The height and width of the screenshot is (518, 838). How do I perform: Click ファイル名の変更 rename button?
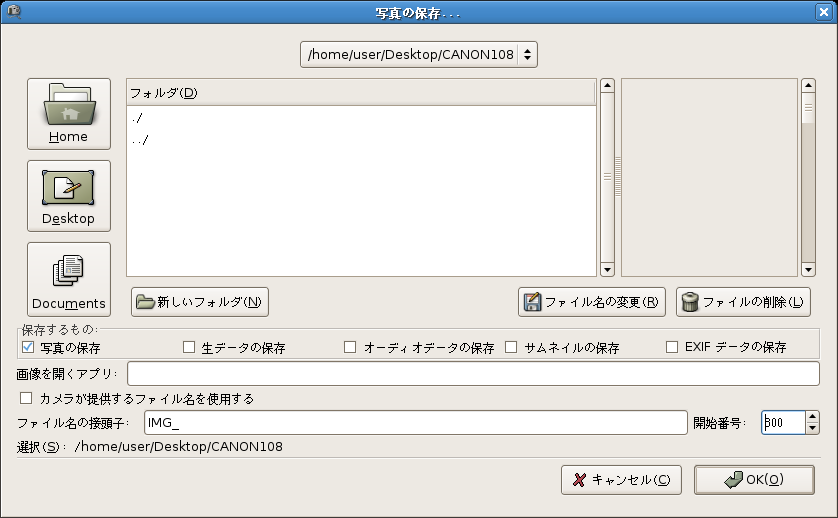coord(592,302)
